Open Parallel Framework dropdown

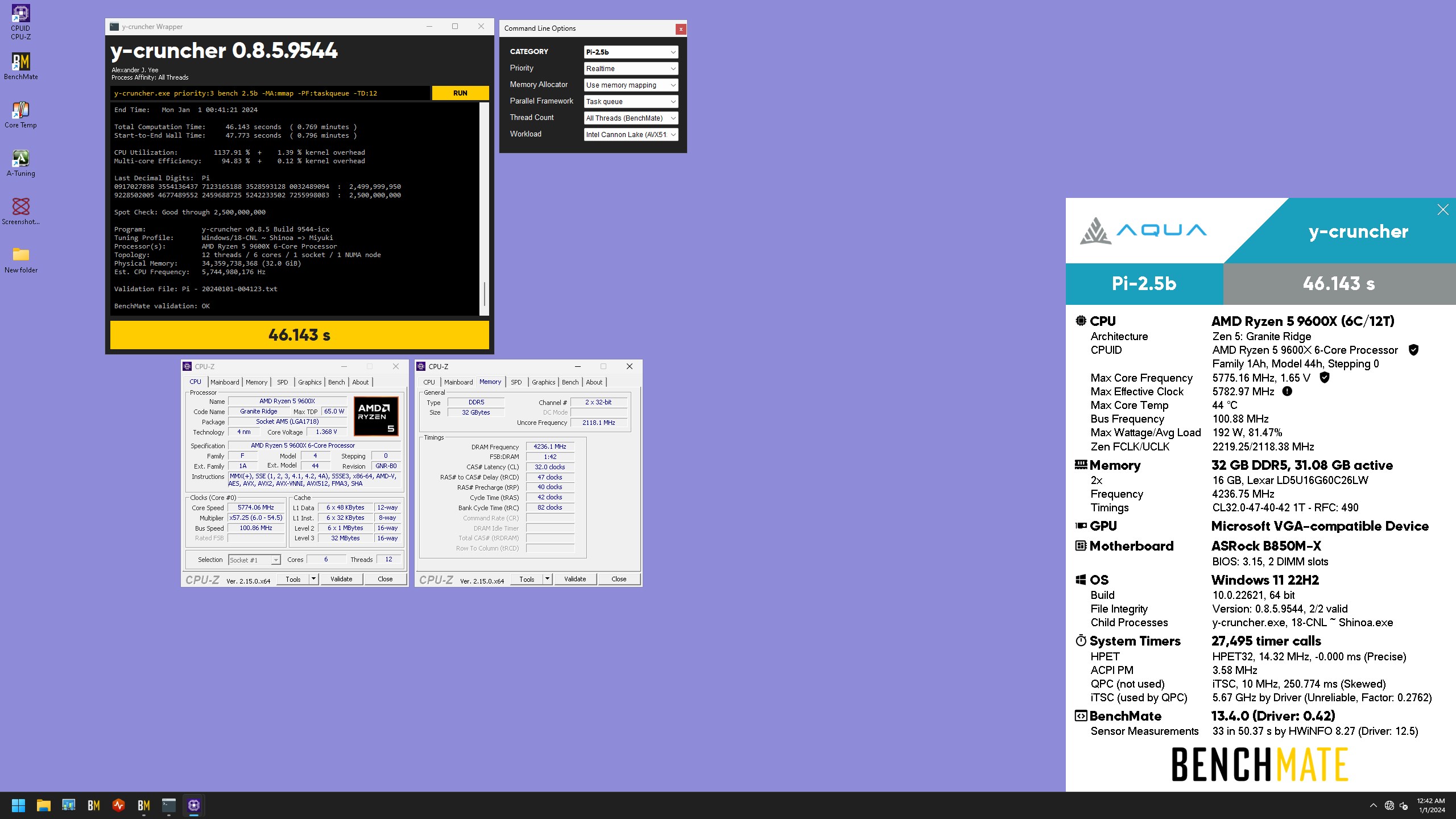pos(631,101)
